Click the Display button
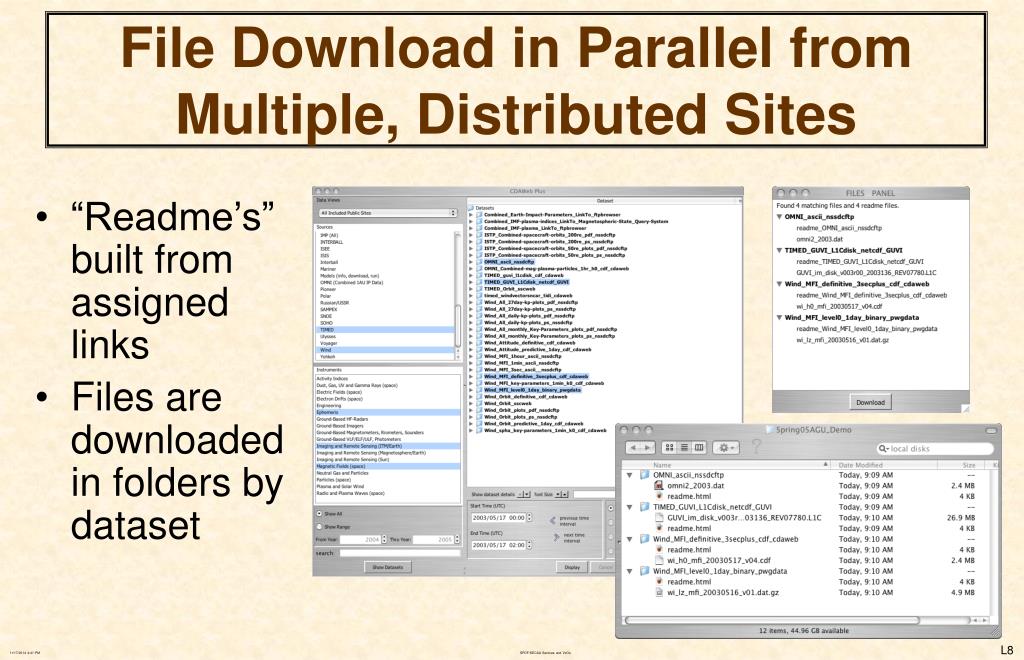Image resolution: width=1024 pixels, height=660 pixels. (572, 567)
